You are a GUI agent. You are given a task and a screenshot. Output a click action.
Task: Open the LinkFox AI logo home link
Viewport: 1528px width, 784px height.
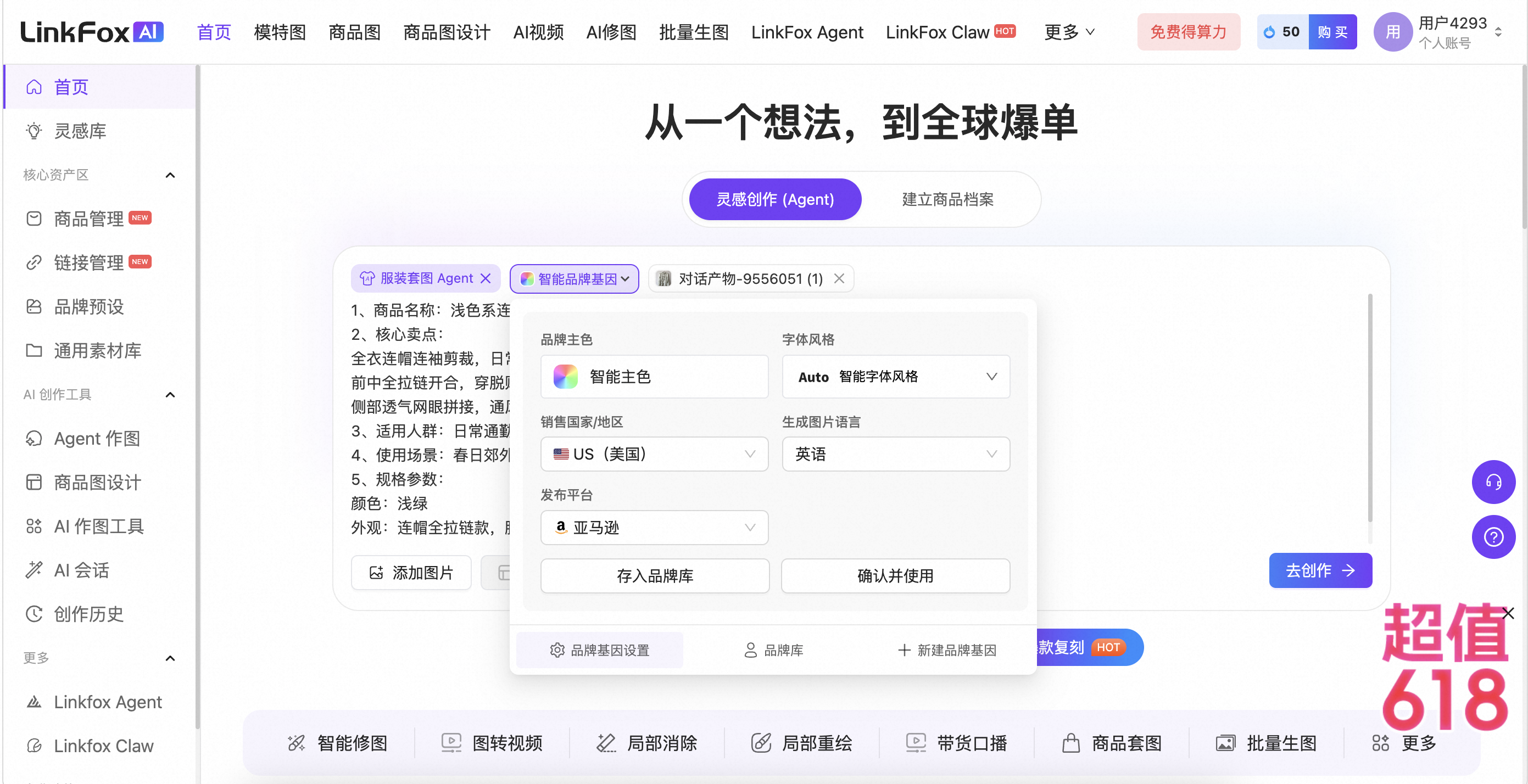[x=92, y=32]
